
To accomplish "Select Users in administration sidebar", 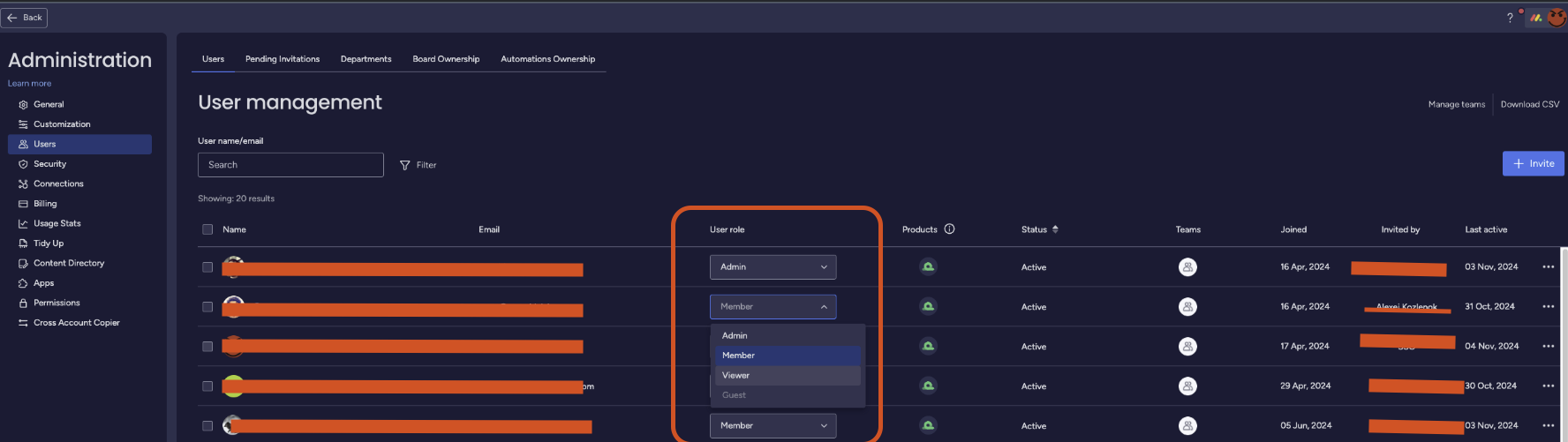I will pos(79,144).
